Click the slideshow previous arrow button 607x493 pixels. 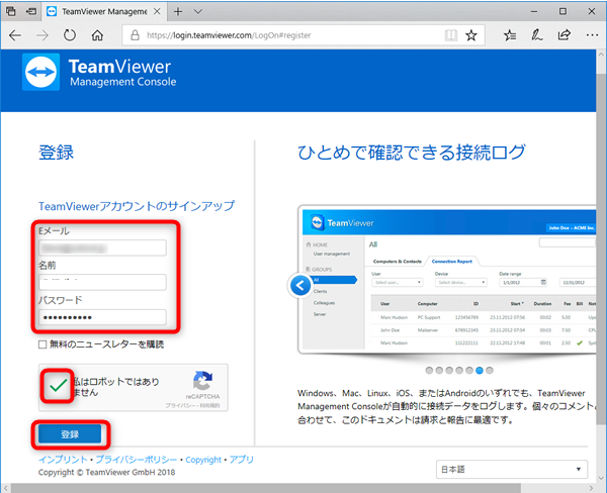coord(300,286)
